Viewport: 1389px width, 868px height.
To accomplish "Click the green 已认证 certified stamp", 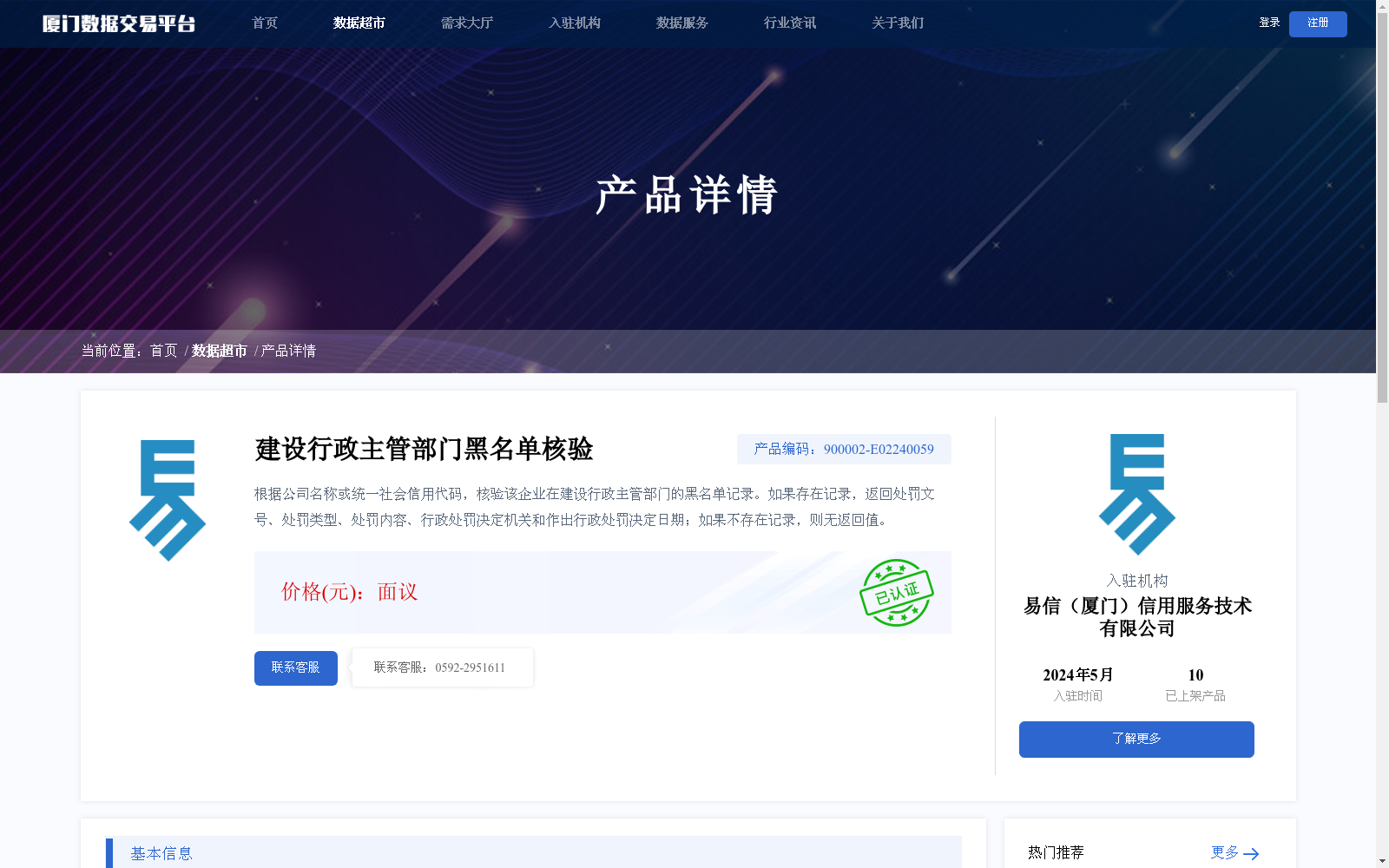I will [x=897, y=593].
